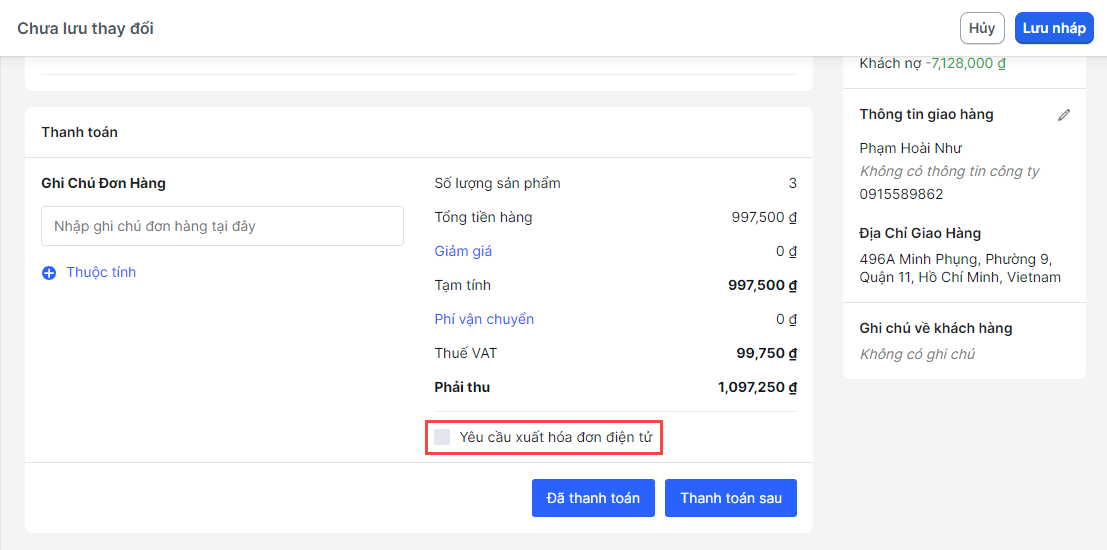Click the Khách nợ amount -7,128,000
This screenshot has height=550, width=1107.
pos(965,63)
